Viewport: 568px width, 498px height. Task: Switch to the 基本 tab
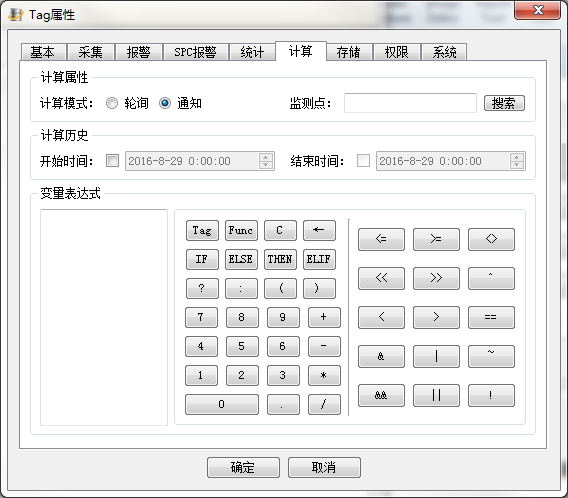pos(43,52)
